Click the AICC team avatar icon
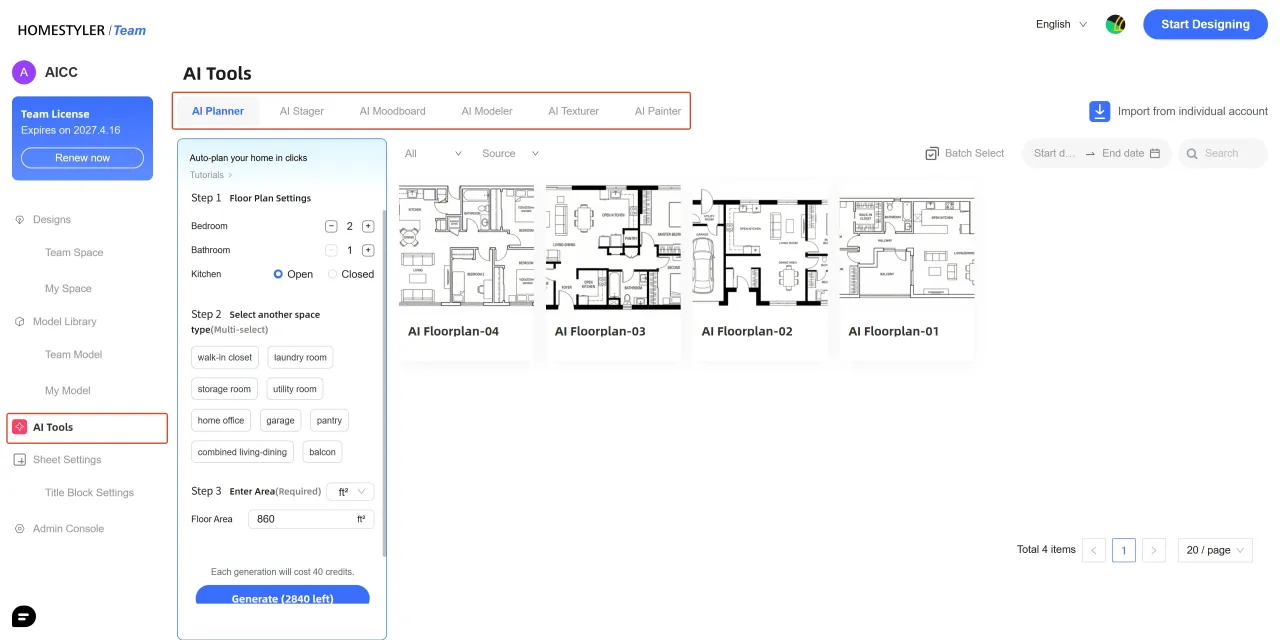Image resolution: width=1280 pixels, height=640 pixels. point(24,72)
